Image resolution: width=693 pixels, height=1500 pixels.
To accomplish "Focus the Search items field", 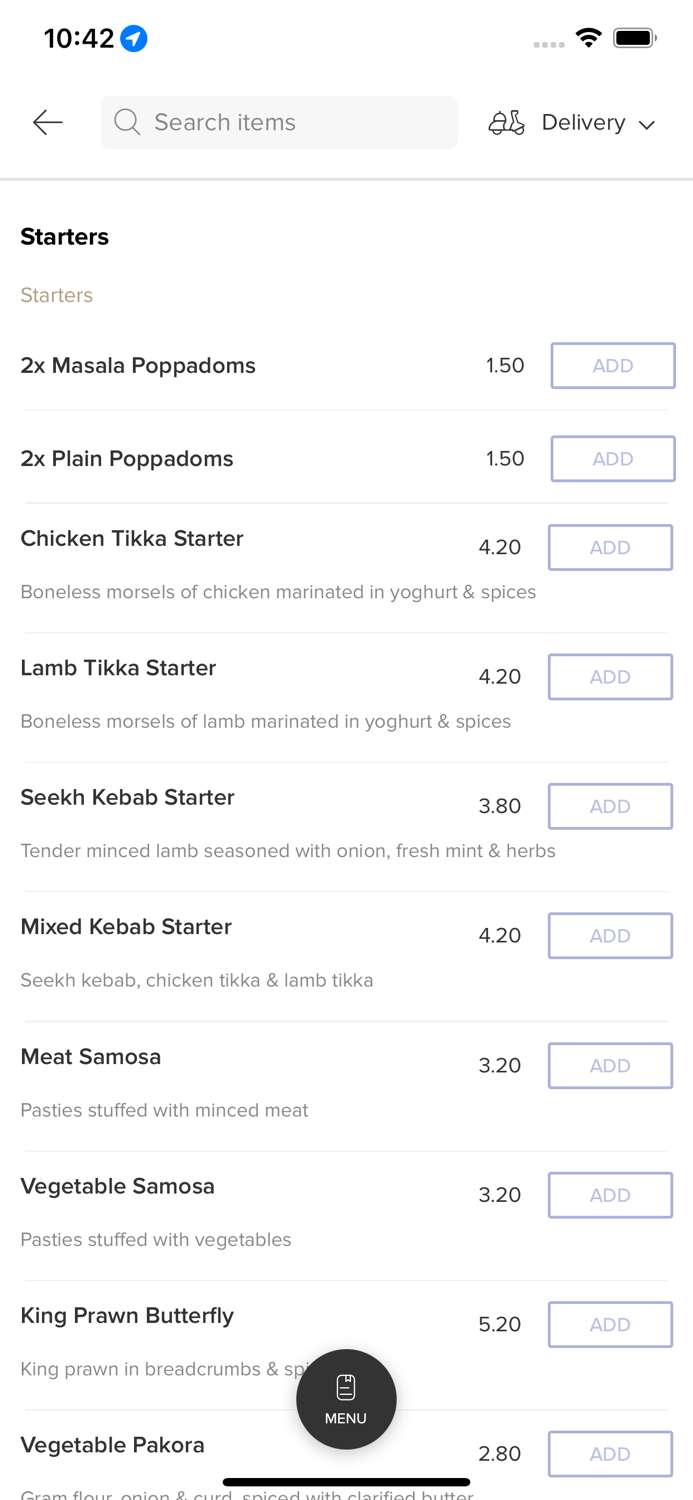I will tap(290, 122).
